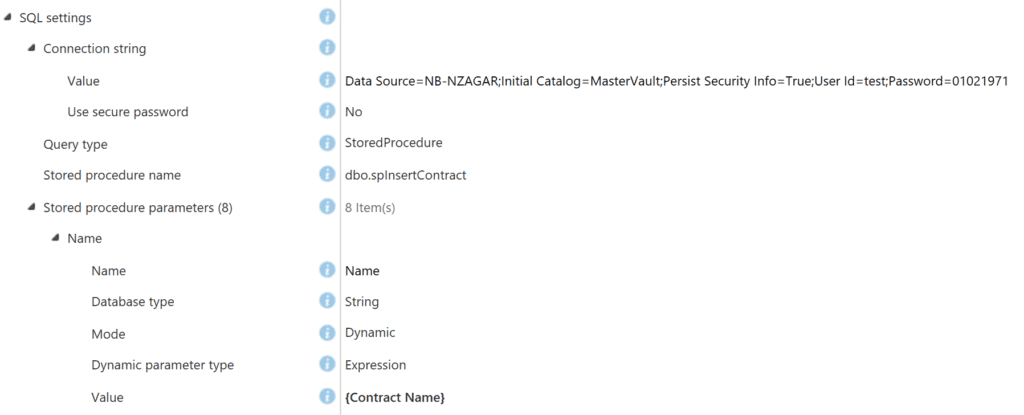Click info icon for connection string Value

tap(327, 80)
